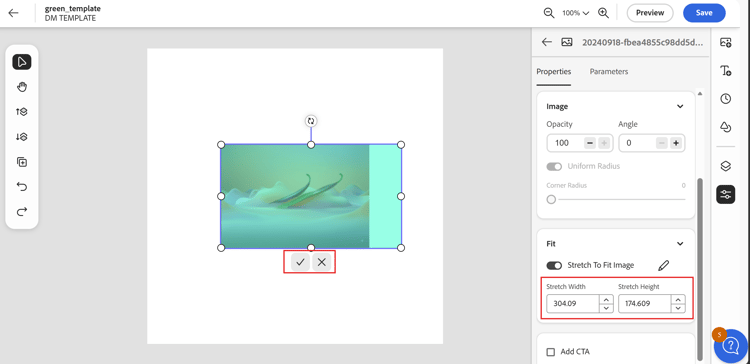Decrease the opacity with minus button
750x364 pixels.
[x=590, y=143]
